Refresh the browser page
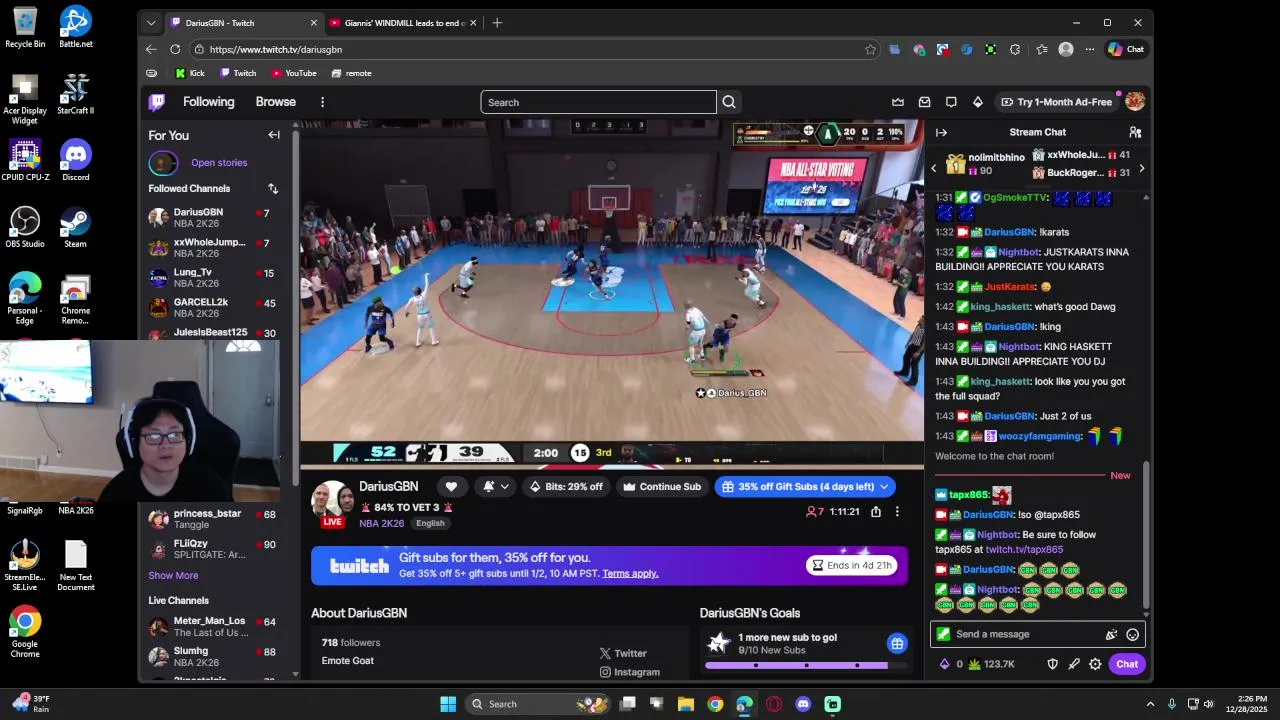1280x720 pixels. tap(175, 49)
